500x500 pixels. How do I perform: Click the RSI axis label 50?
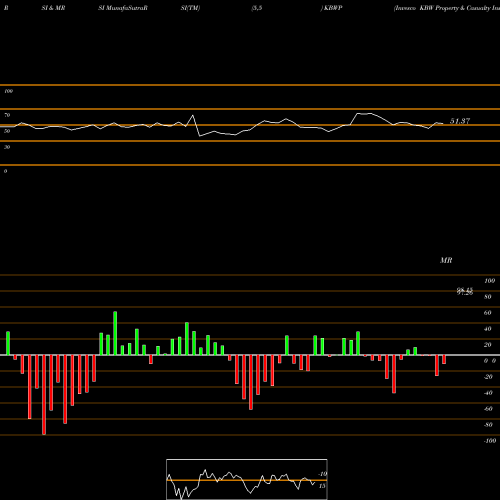click(7, 131)
